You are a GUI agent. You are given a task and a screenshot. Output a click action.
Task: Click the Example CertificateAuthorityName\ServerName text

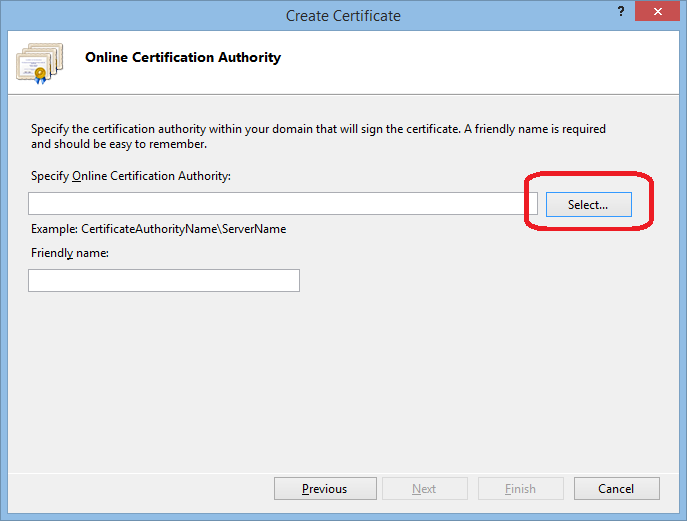click(x=159, y=229)
